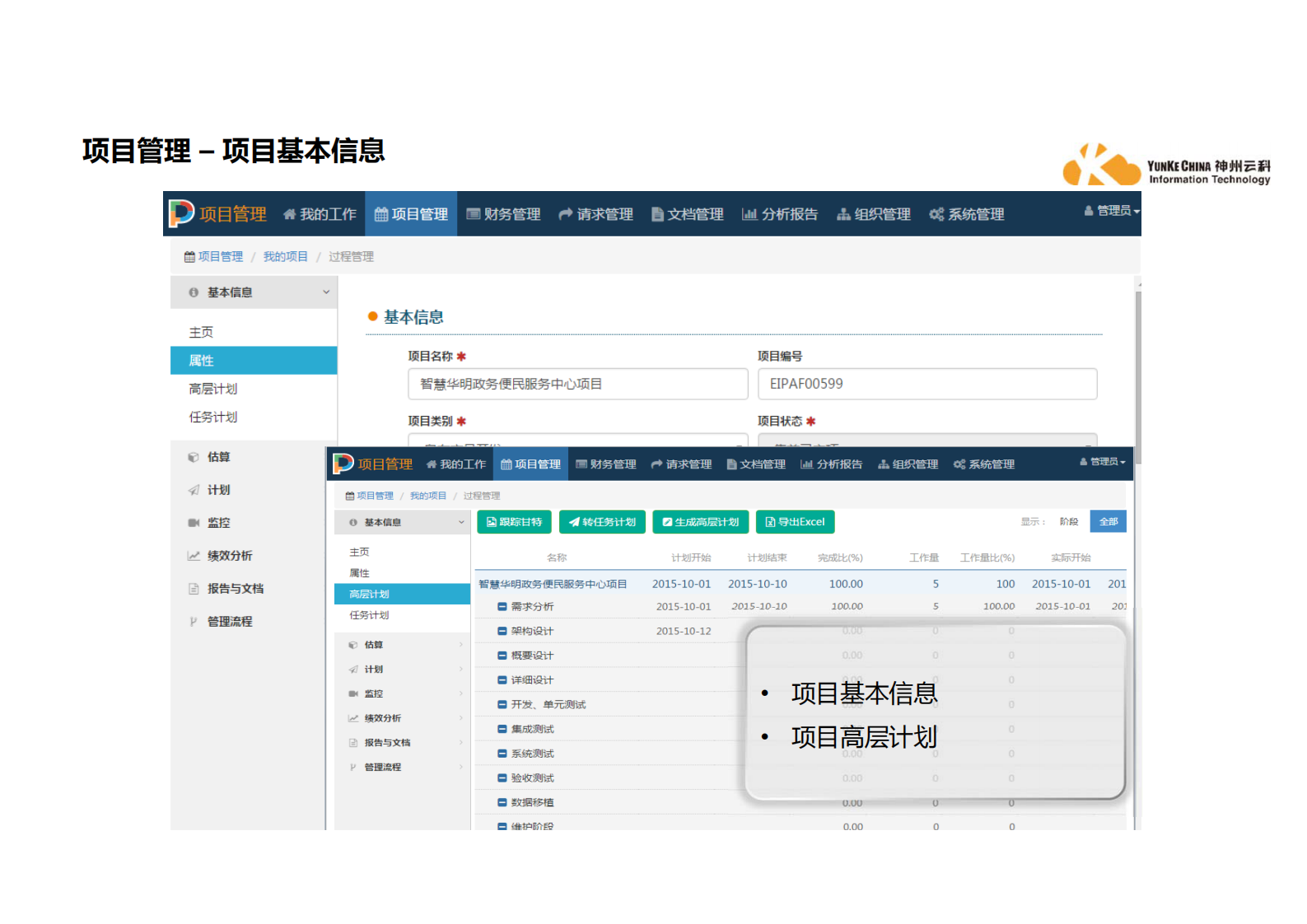The width and height of the screenshot is (1307, 924).
Task: Click the info icon beside 基本信息 in upper sidebar
Action: (x=194, y=292)
